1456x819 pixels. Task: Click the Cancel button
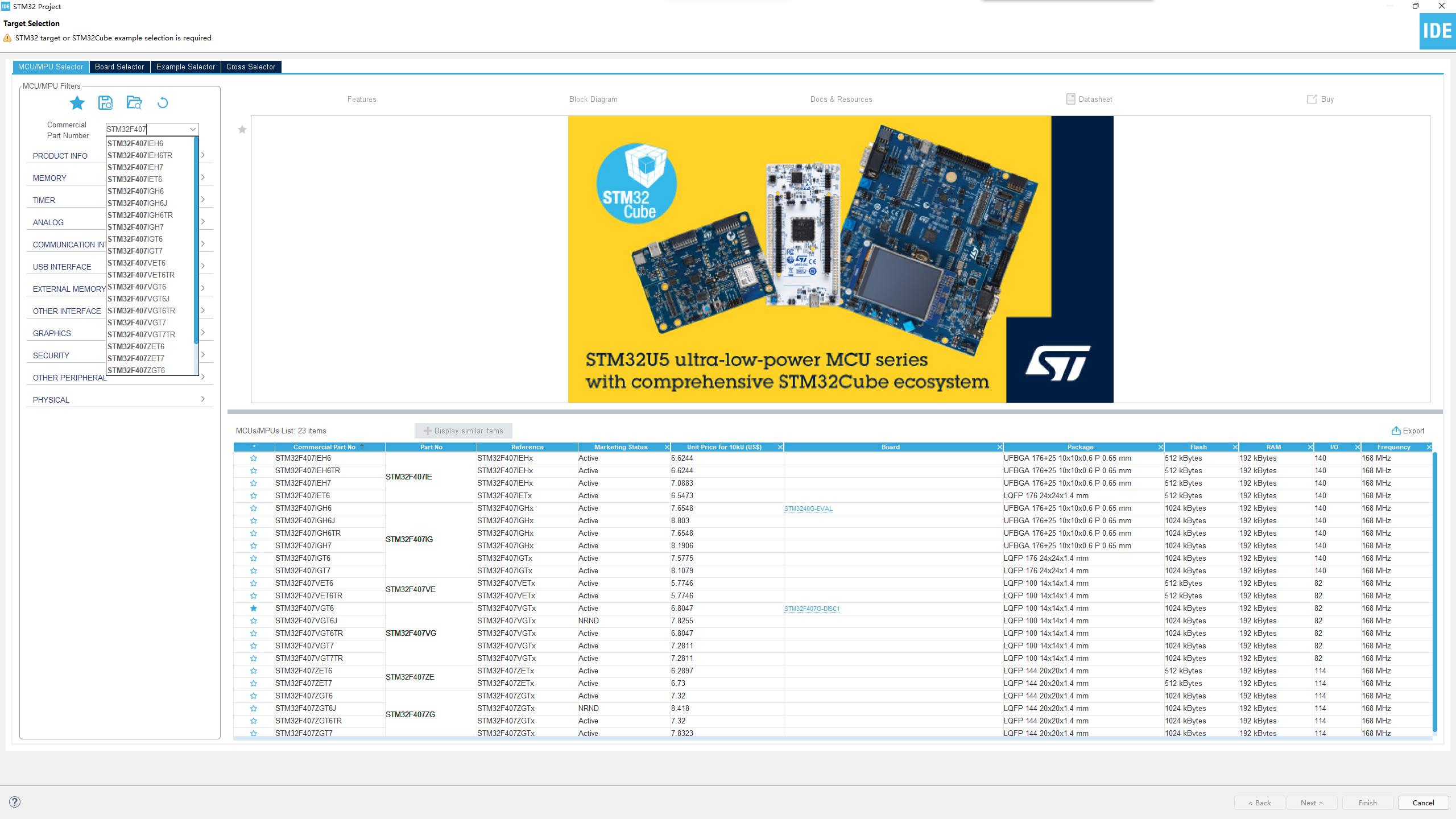pos(1423,803)
